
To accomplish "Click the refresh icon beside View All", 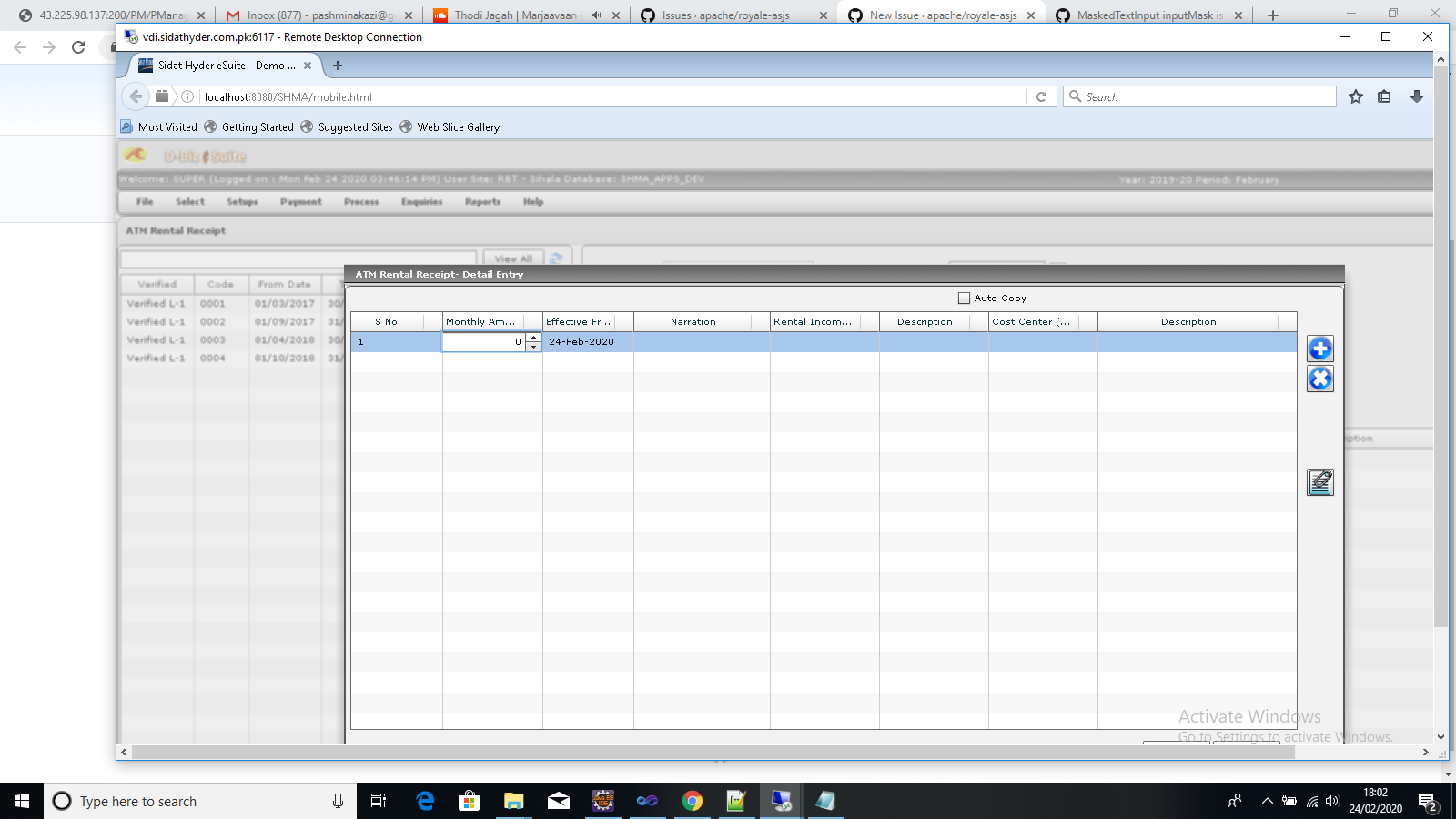I will coord(556,258).
